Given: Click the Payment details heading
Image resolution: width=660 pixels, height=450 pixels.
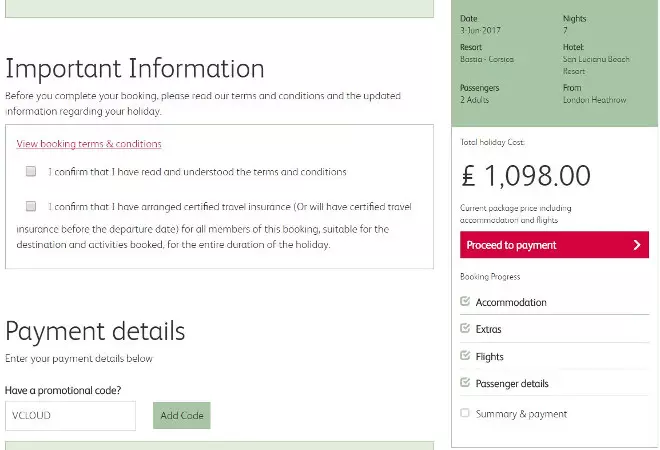Looking at the screenshot, I should click(x=95, y=331).
